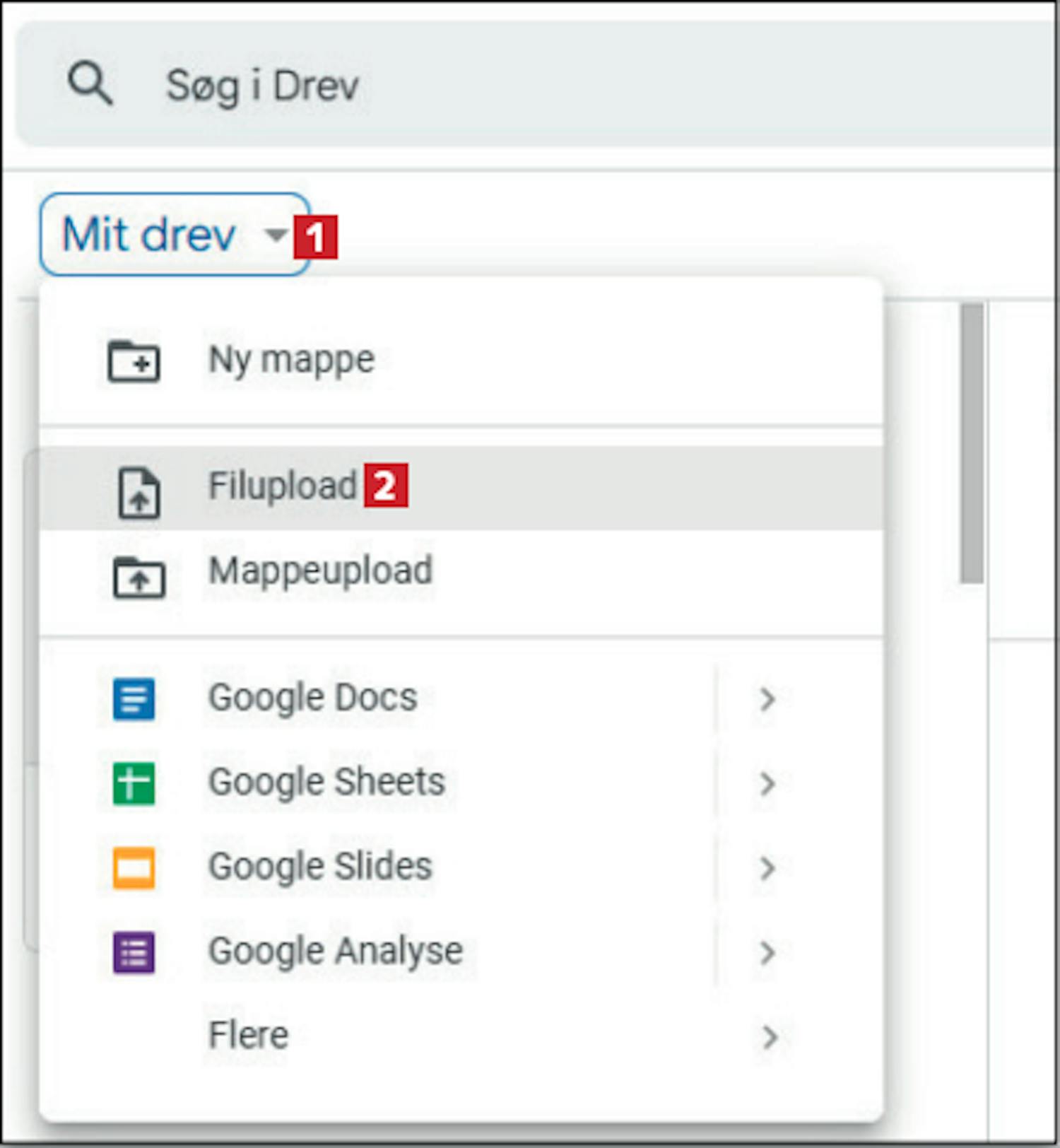The height and width of the screenshot is (1148, 1060).
Task: Click the vertical scrollbar thumb
Action: click(972, 443)
